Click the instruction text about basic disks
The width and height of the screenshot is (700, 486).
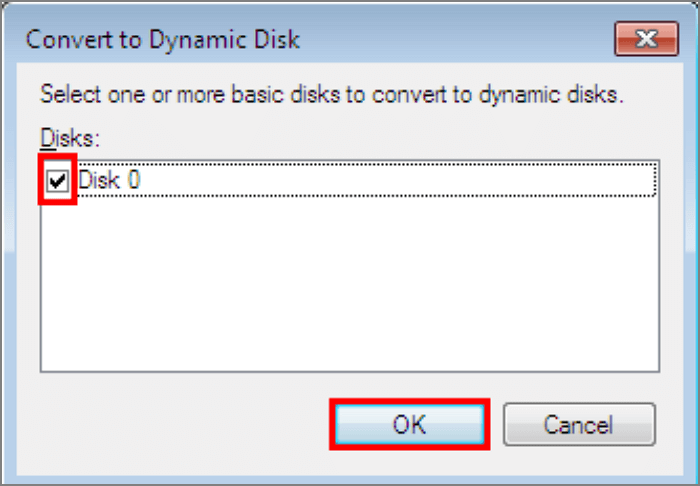pyautogui.click(x=331, y=96)
